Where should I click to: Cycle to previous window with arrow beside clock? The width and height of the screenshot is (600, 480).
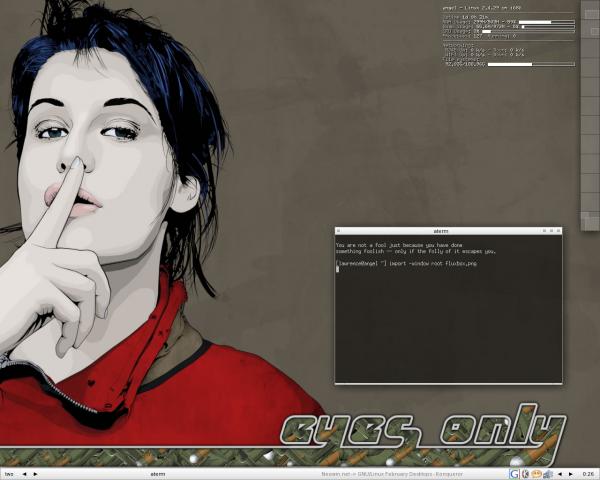[x=559, y=474]
